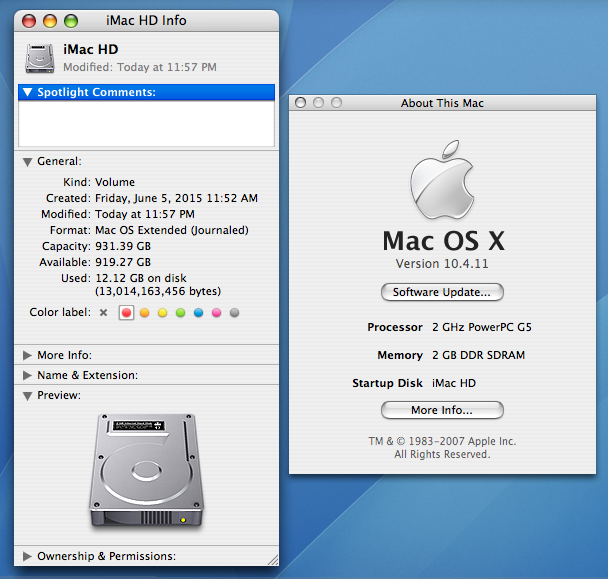The image size is (608, 579).
Task: Close the About This Mac window
Action: [301, 103]
